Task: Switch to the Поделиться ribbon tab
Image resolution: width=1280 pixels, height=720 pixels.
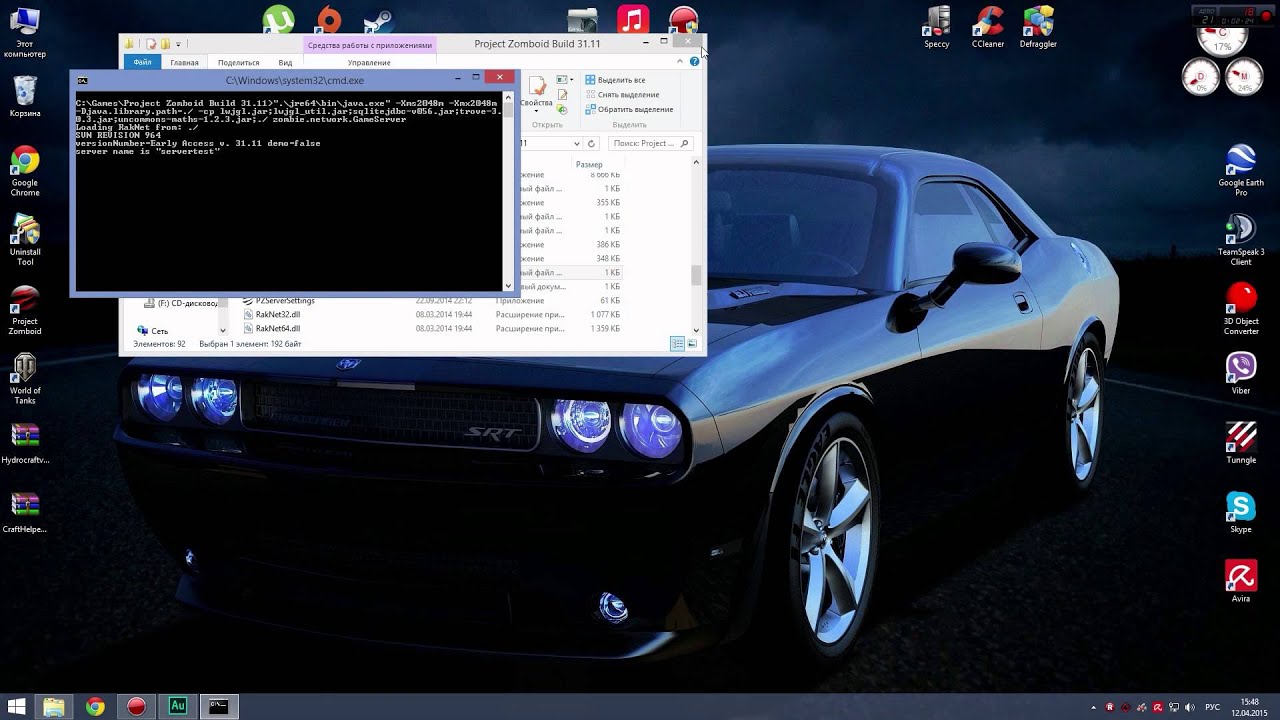Action: (x=238, y=62)
